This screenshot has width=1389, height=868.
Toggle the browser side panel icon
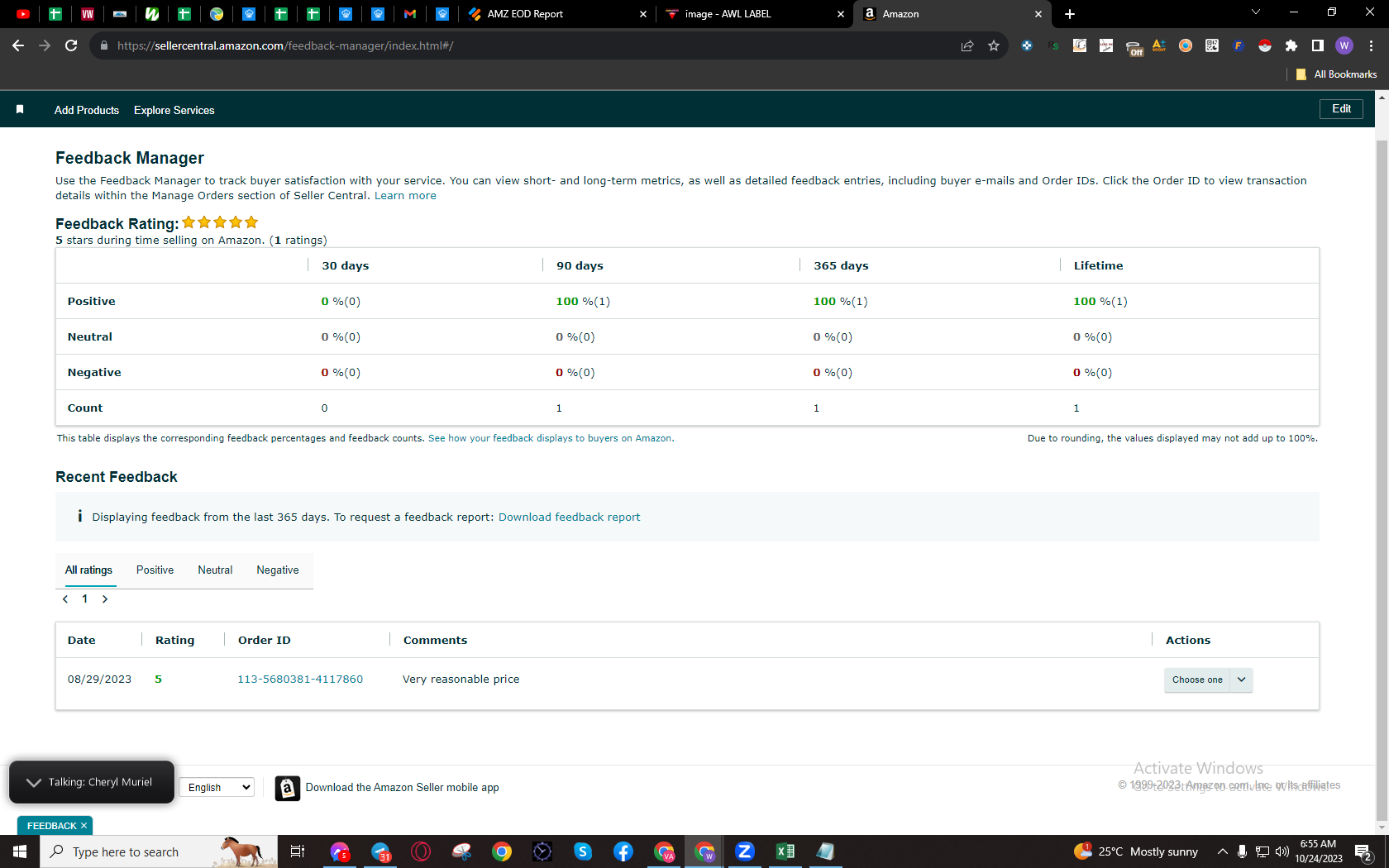click(1318, 45)
